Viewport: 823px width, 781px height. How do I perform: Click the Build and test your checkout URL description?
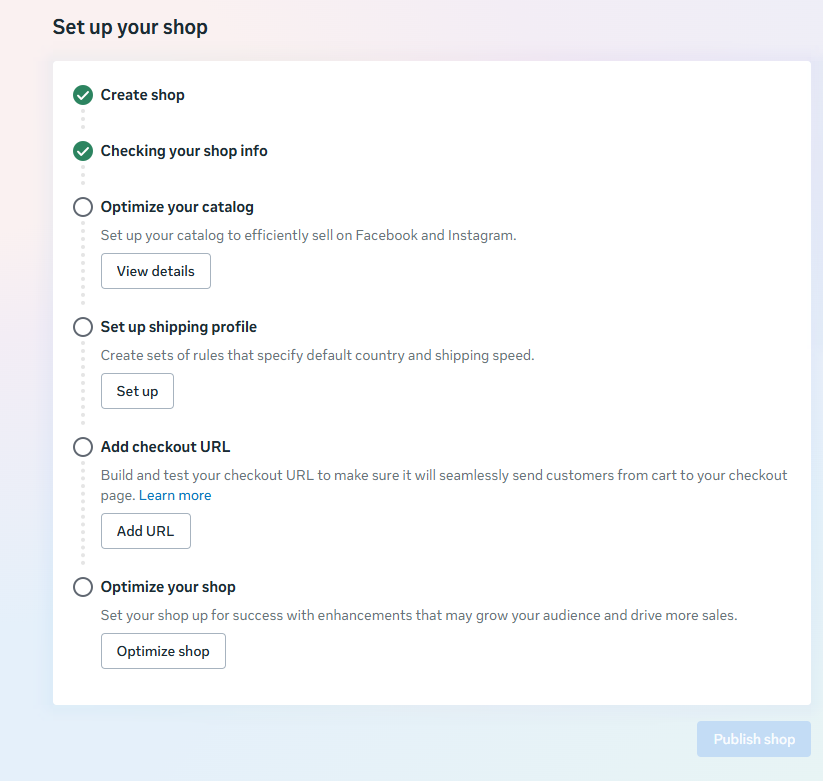[444, 485]
